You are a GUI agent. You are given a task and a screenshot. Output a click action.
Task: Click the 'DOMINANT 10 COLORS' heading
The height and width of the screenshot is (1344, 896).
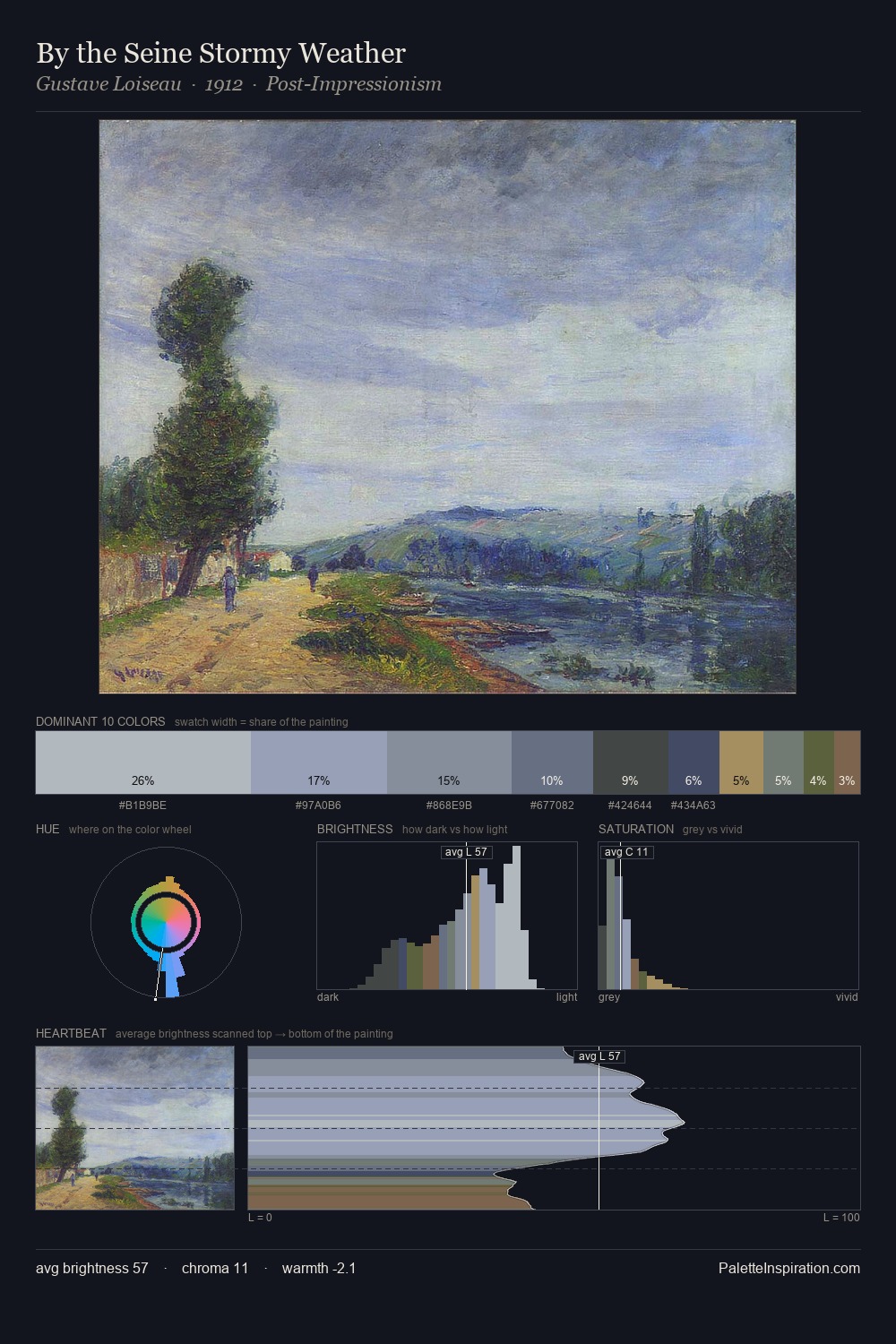100,721
